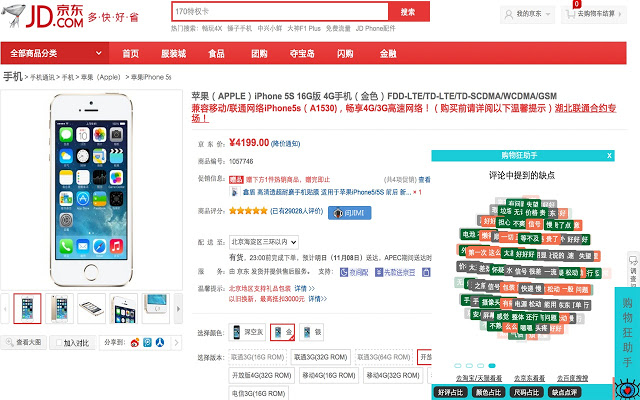The width and height of the screenshot is (640, 400).
Task: Switch to the 缺点点评 tab
Action: point(564,392)
